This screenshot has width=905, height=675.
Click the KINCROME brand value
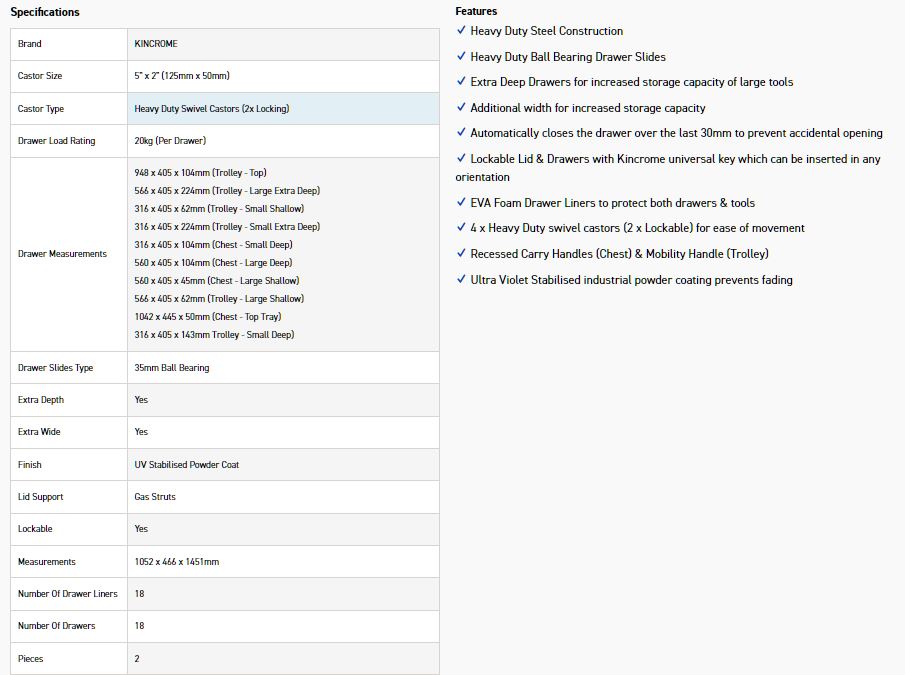[x=156, y=44]
